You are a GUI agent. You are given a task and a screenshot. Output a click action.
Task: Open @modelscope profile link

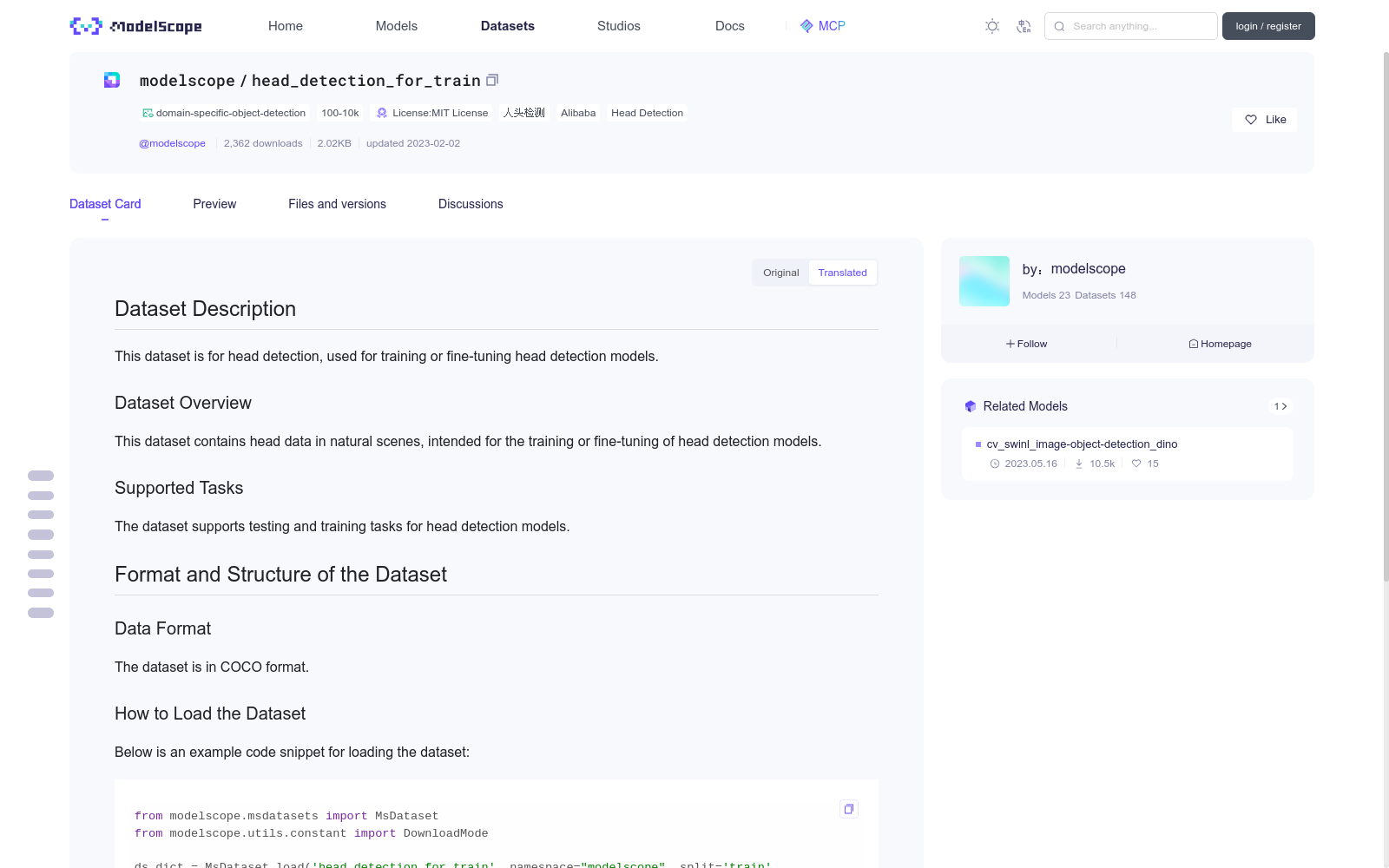pos(172,143)
